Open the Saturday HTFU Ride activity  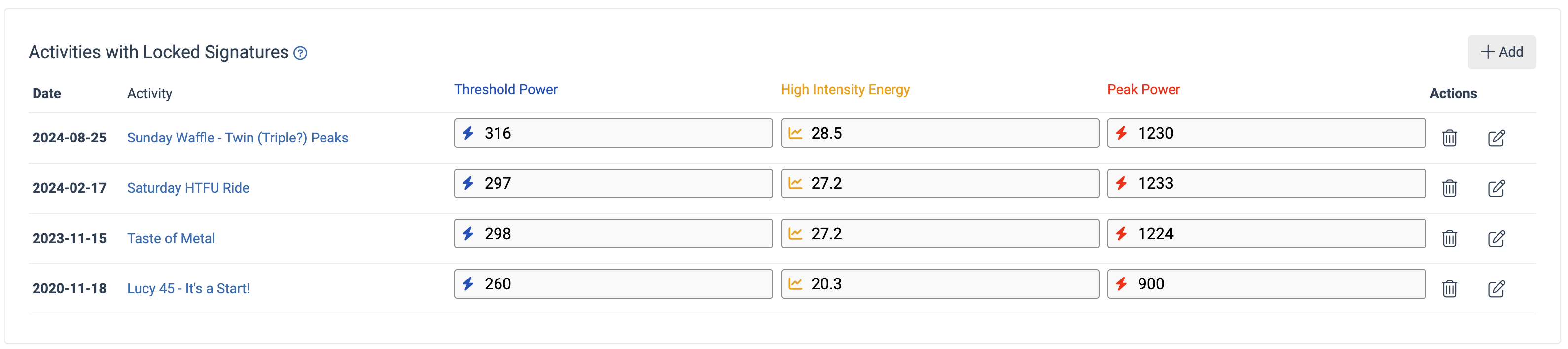click(x=188, y=188)
